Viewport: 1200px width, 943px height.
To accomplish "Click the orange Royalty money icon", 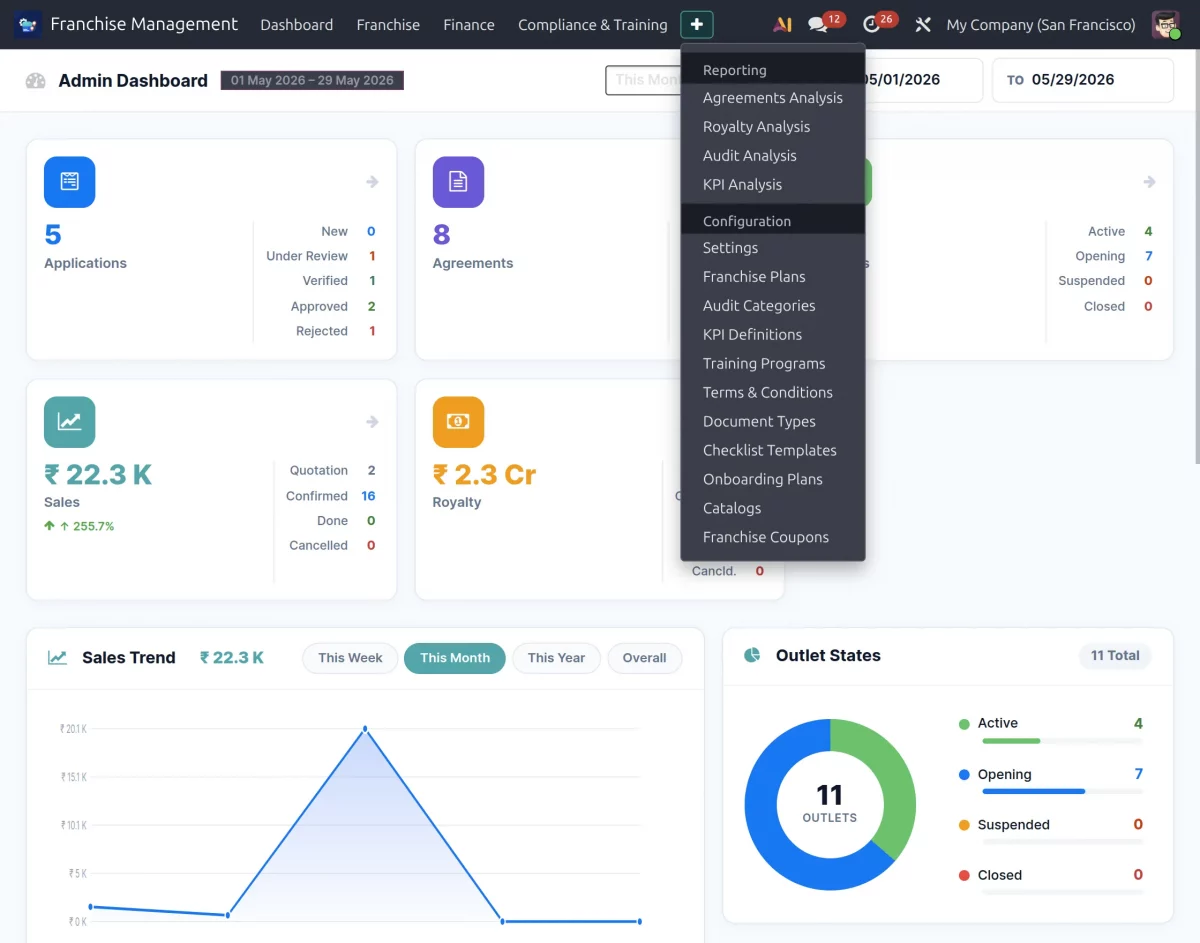I will (458, 422).
